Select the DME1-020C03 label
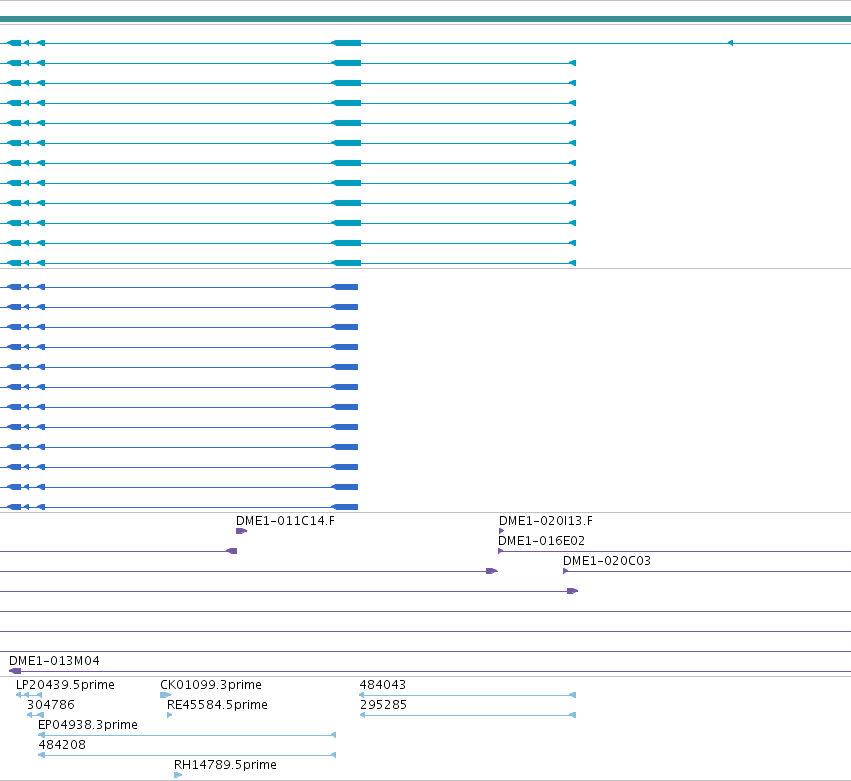Image resolution: width=851 pixels, height=781 pixels. (x=606, y=561)
